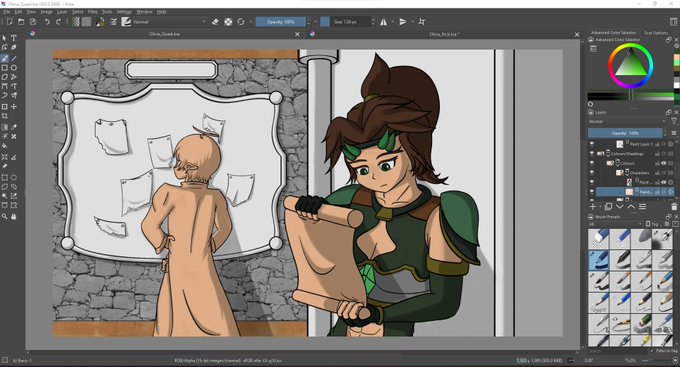
Task: Toggle vertical mirror mode
Action: tap(403, 22)
